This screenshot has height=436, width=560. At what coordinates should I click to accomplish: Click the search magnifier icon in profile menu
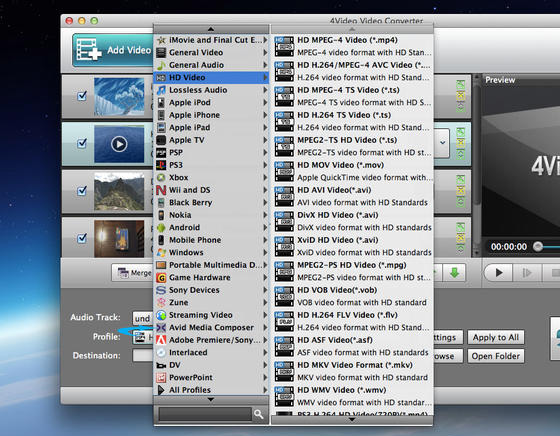[259, 414]
